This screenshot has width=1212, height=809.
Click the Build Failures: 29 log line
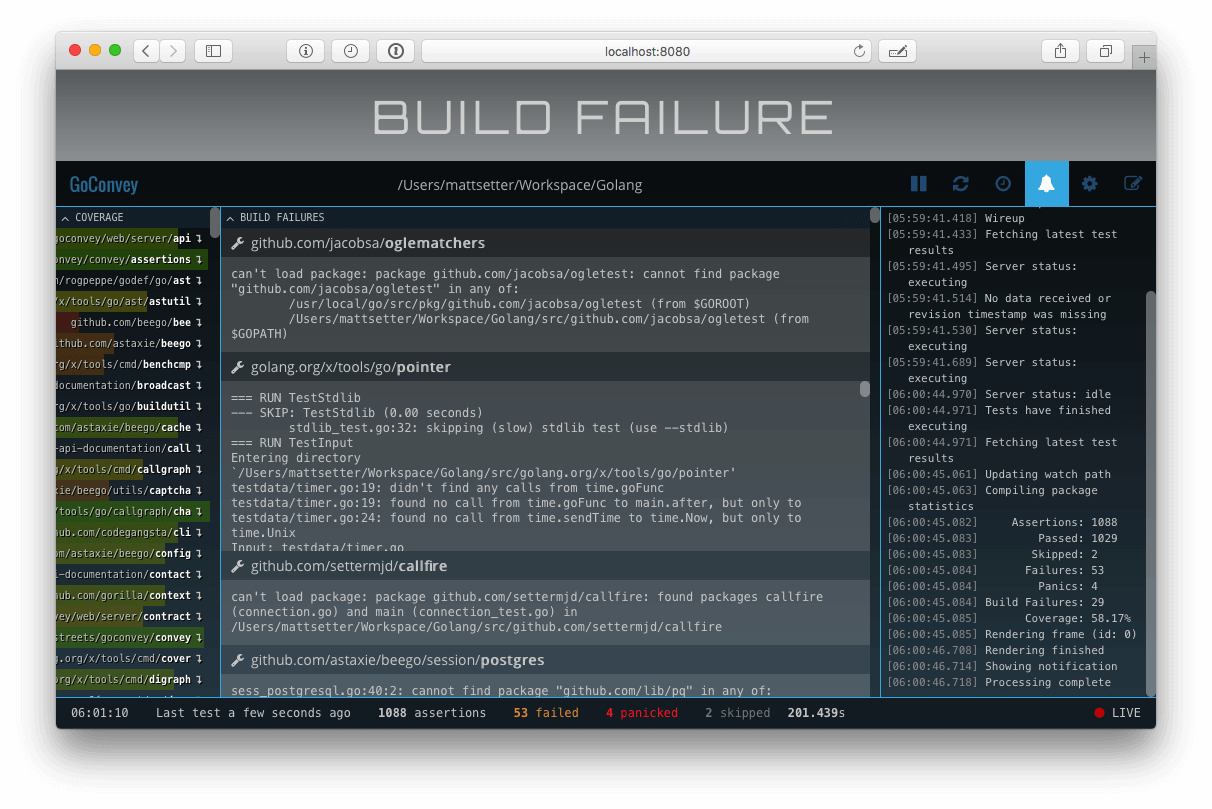click(x=1012, y=602)
